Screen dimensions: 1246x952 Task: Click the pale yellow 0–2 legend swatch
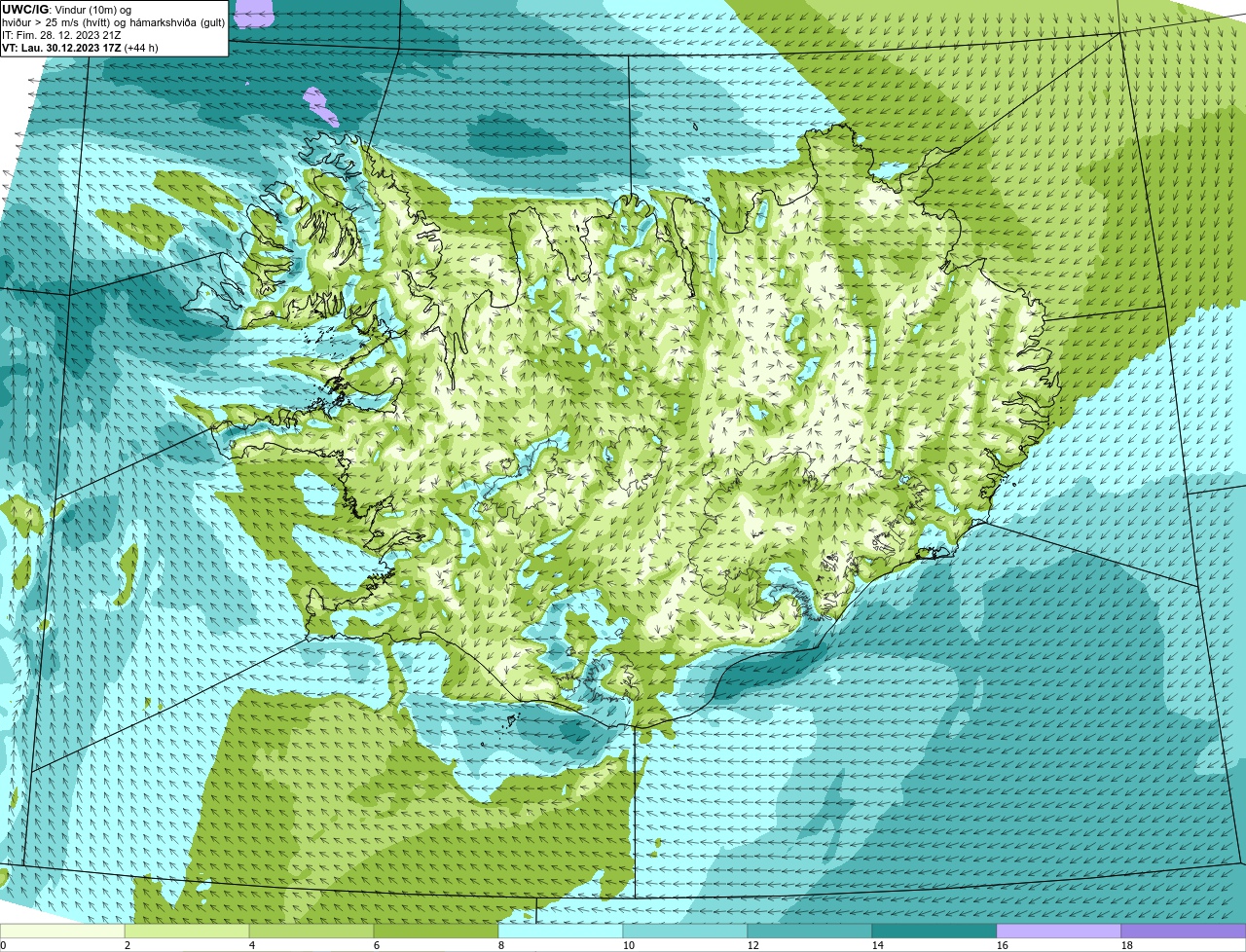pos(62,932)
